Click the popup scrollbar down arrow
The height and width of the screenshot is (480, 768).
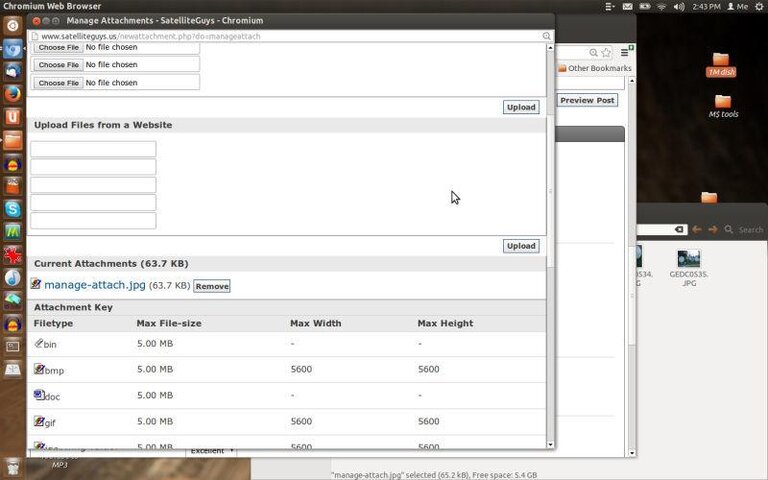coord(550,444)
